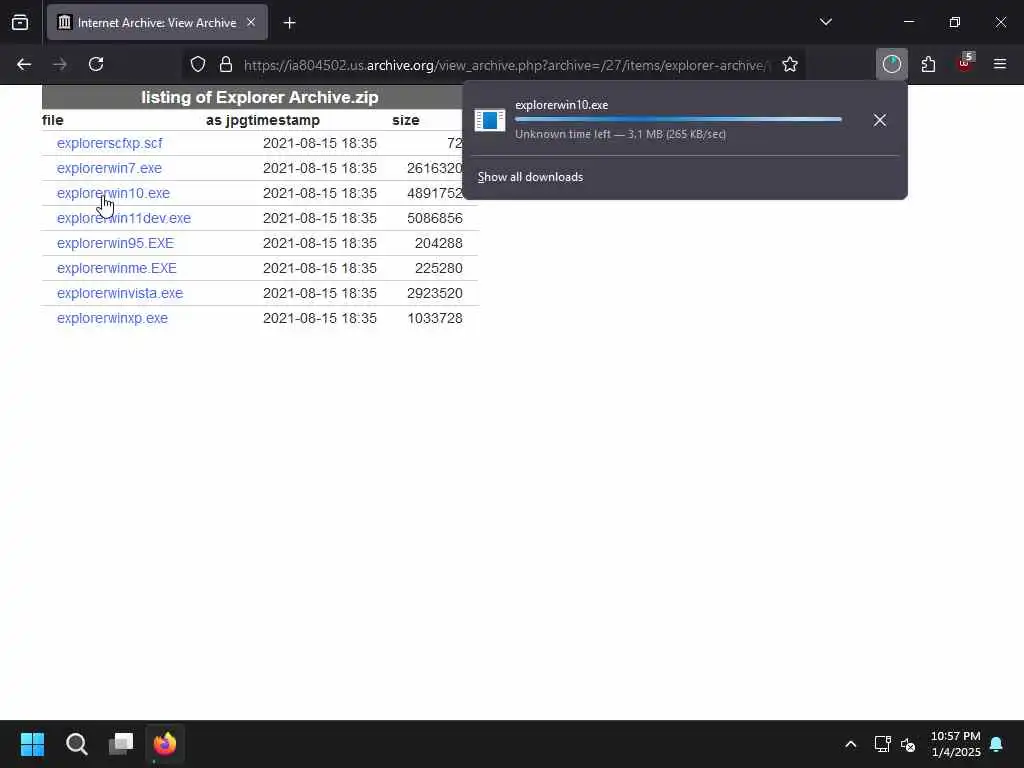Download explorerwin7.exe file
The image size is (1024, 768).
click(109, 168)
